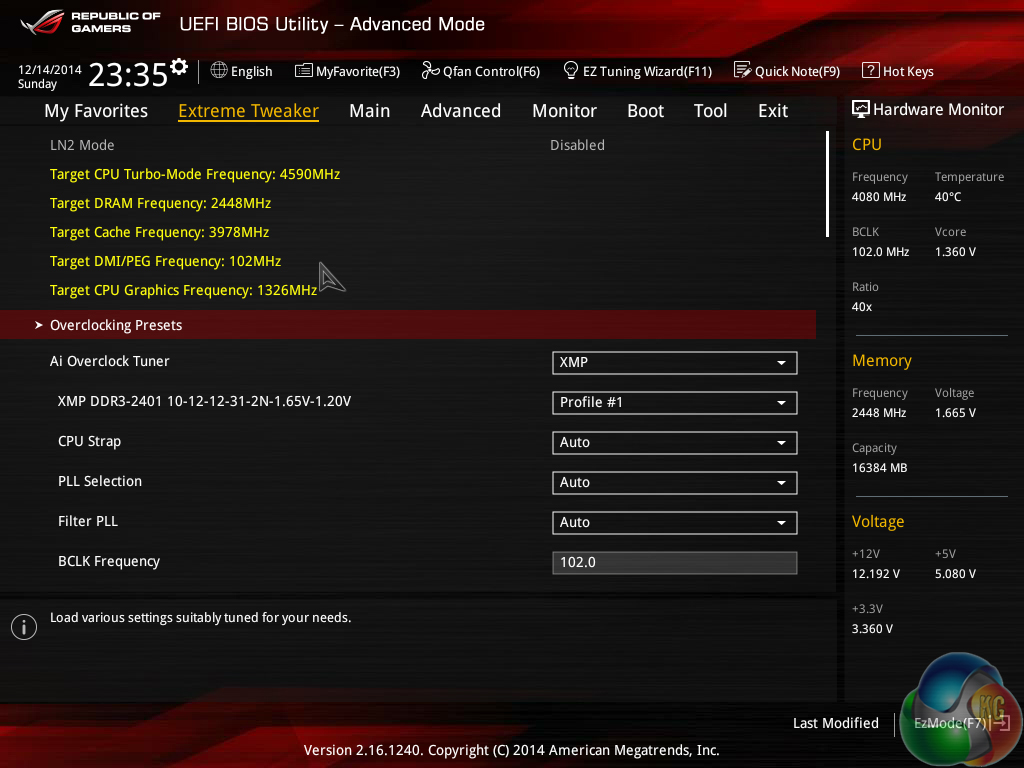Screen dimensions: 1024x768
Task: Click the globe language icon
Action: (219, 70)
